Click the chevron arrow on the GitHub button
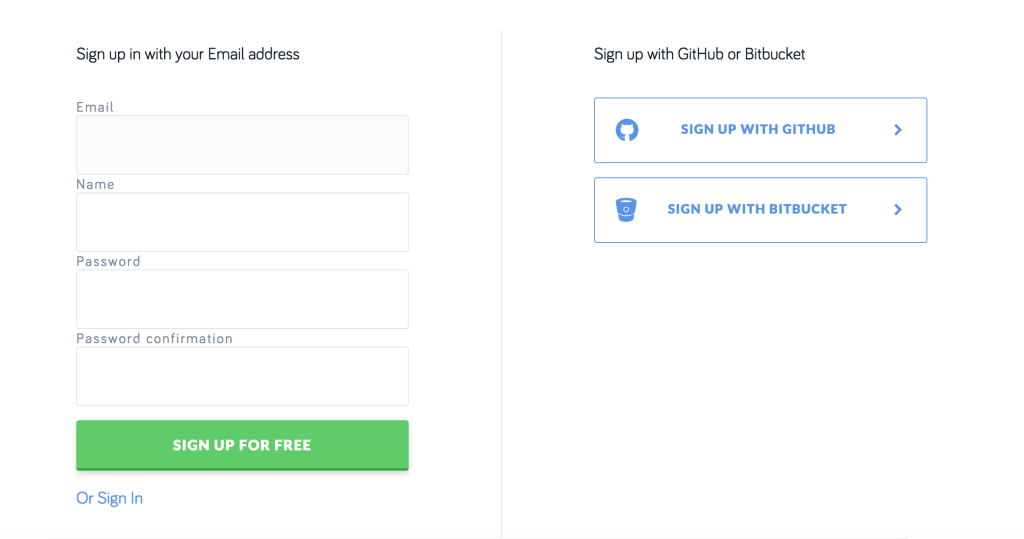Viewport: 1024px width, 539px height. (x=898, y=130)
